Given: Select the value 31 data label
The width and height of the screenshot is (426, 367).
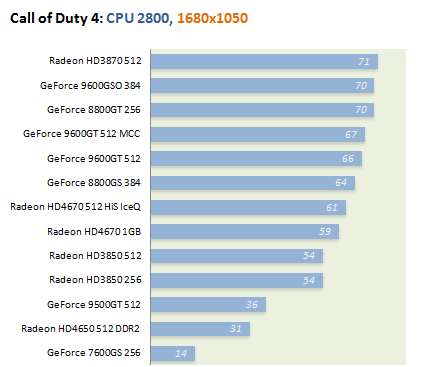Looking at the screenshot, I should click(236, 329).
